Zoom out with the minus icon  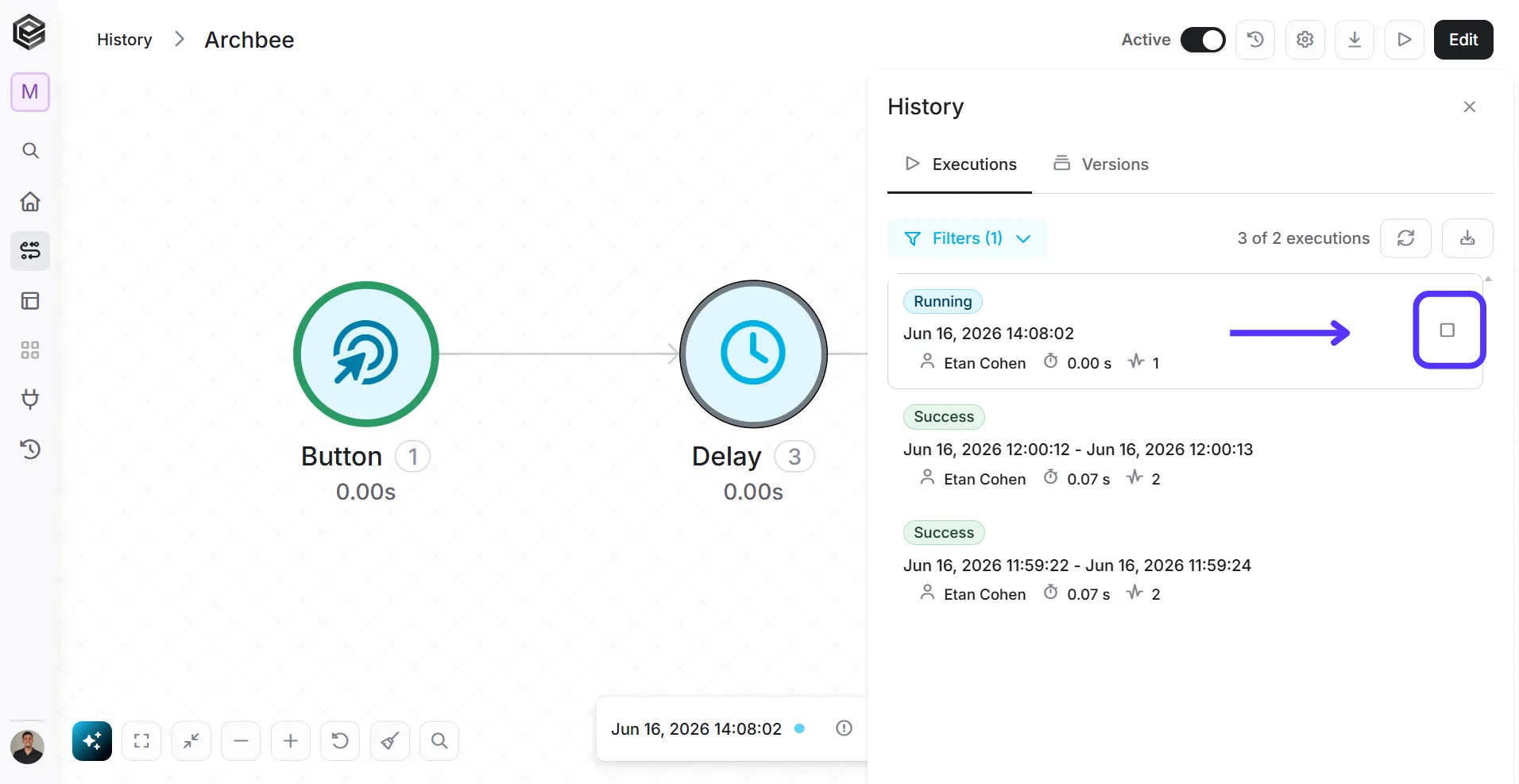pyautogui.click(x=241, y=741)
